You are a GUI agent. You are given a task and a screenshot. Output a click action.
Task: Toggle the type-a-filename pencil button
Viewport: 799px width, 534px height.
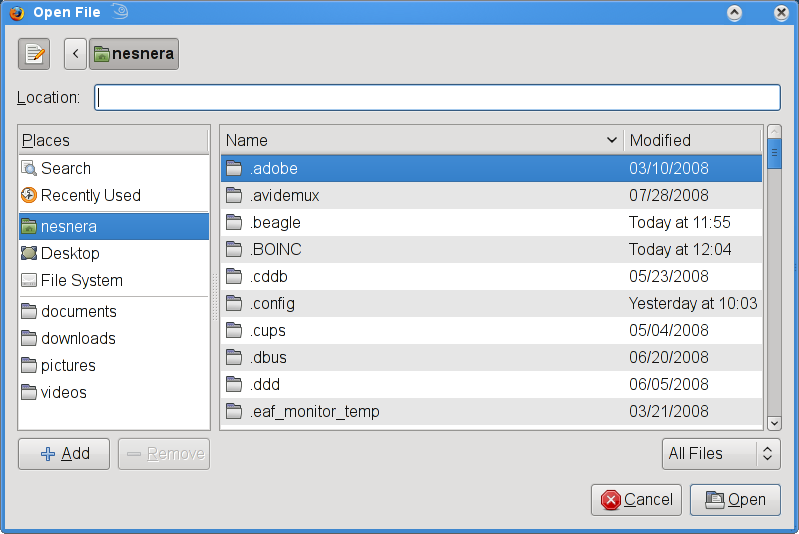coord(34,54)
